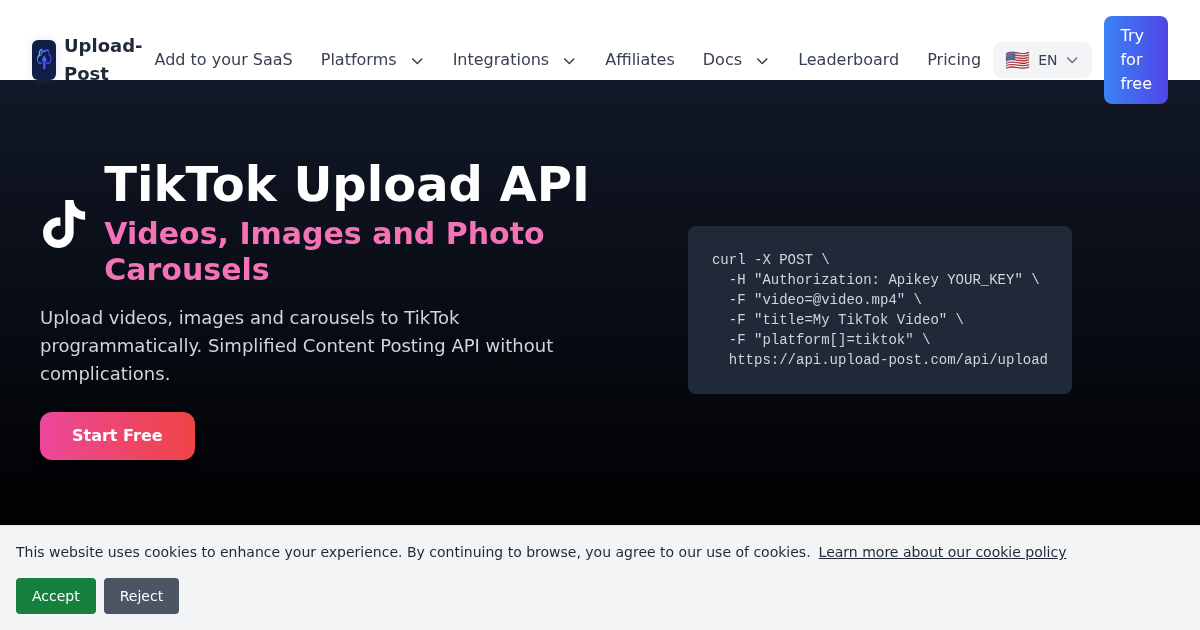
Task: Click the pink Start Free button
Action: pos(117,436)
